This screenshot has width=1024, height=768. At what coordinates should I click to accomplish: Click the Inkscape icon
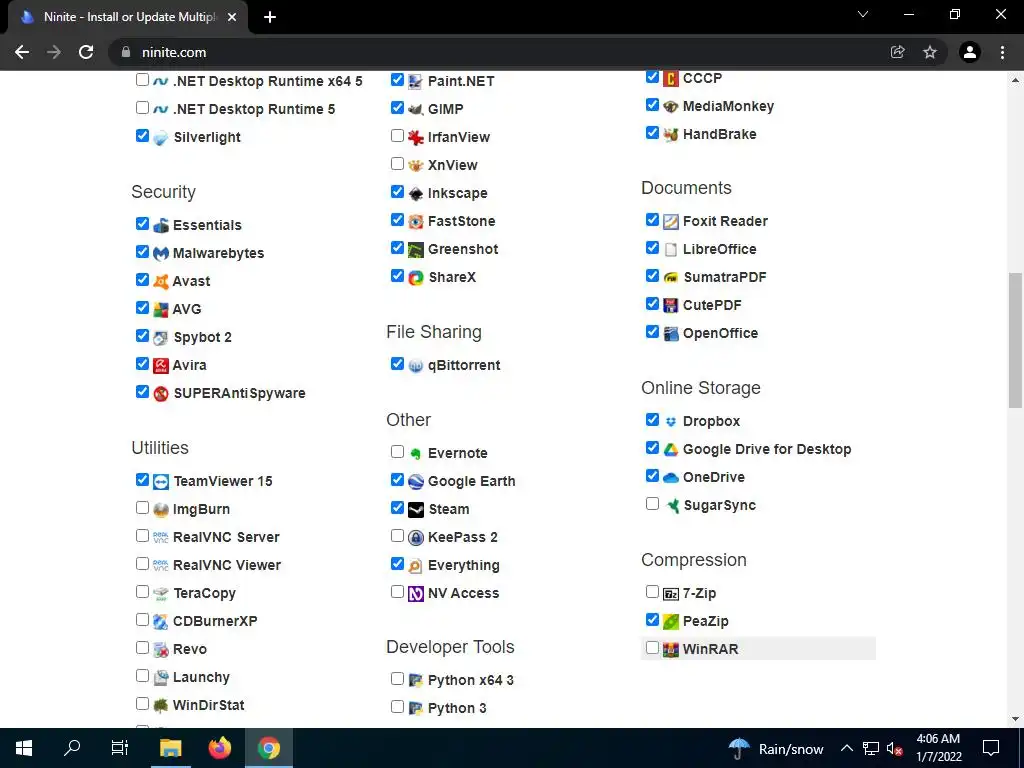[x=416, y=193]
